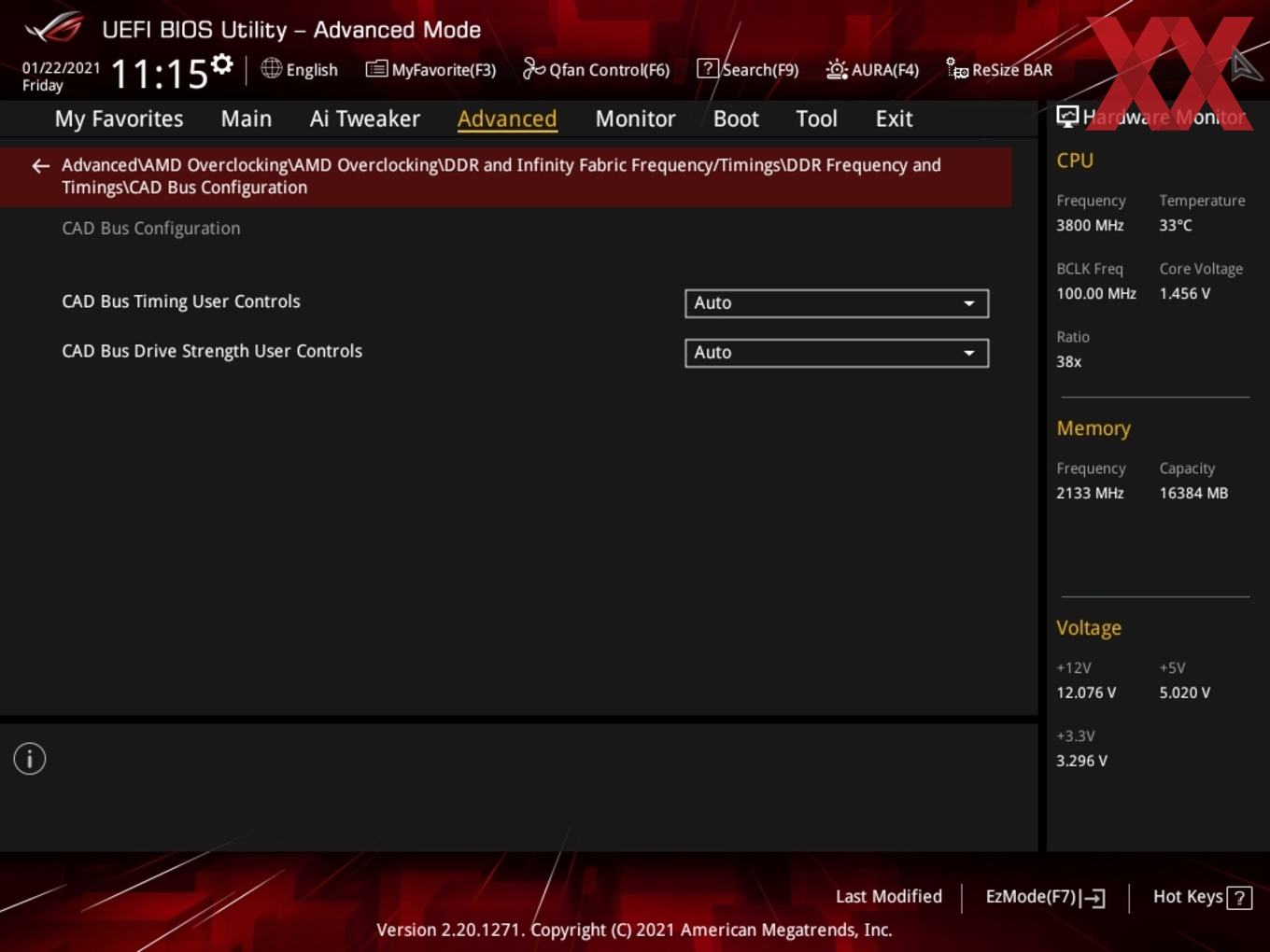Click the CPU section heading
Screen dimensions: 1270x952
(1075, 161)
